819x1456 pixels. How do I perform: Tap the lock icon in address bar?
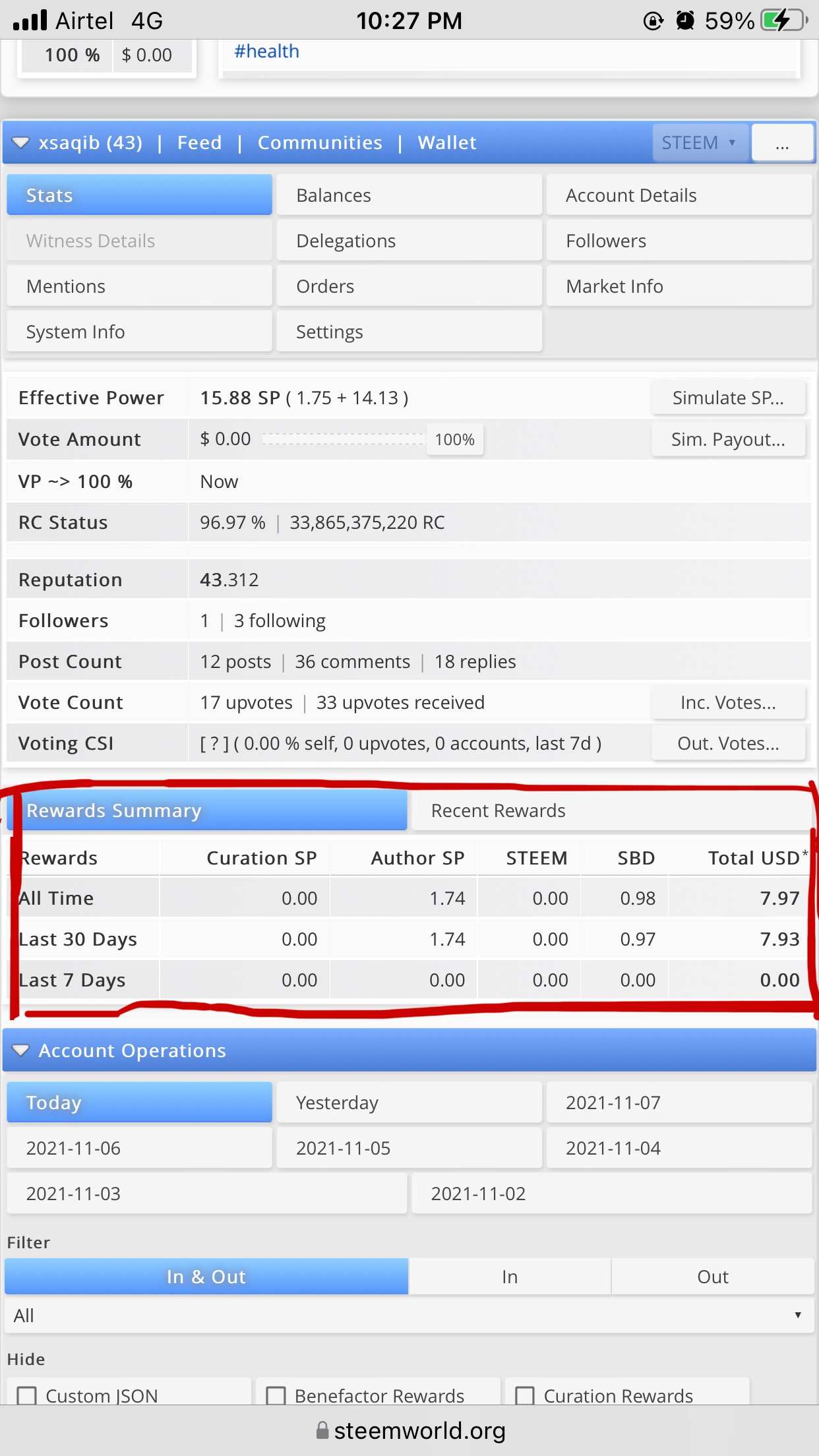coord(322,1430)
